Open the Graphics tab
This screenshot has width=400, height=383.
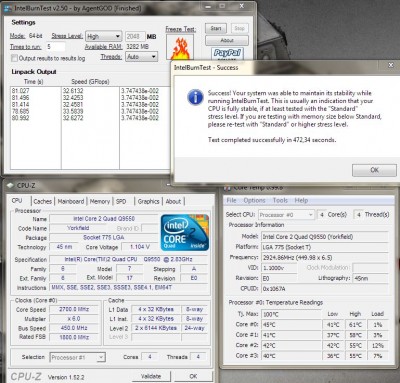pyautogui.click(x=148, y=201)
